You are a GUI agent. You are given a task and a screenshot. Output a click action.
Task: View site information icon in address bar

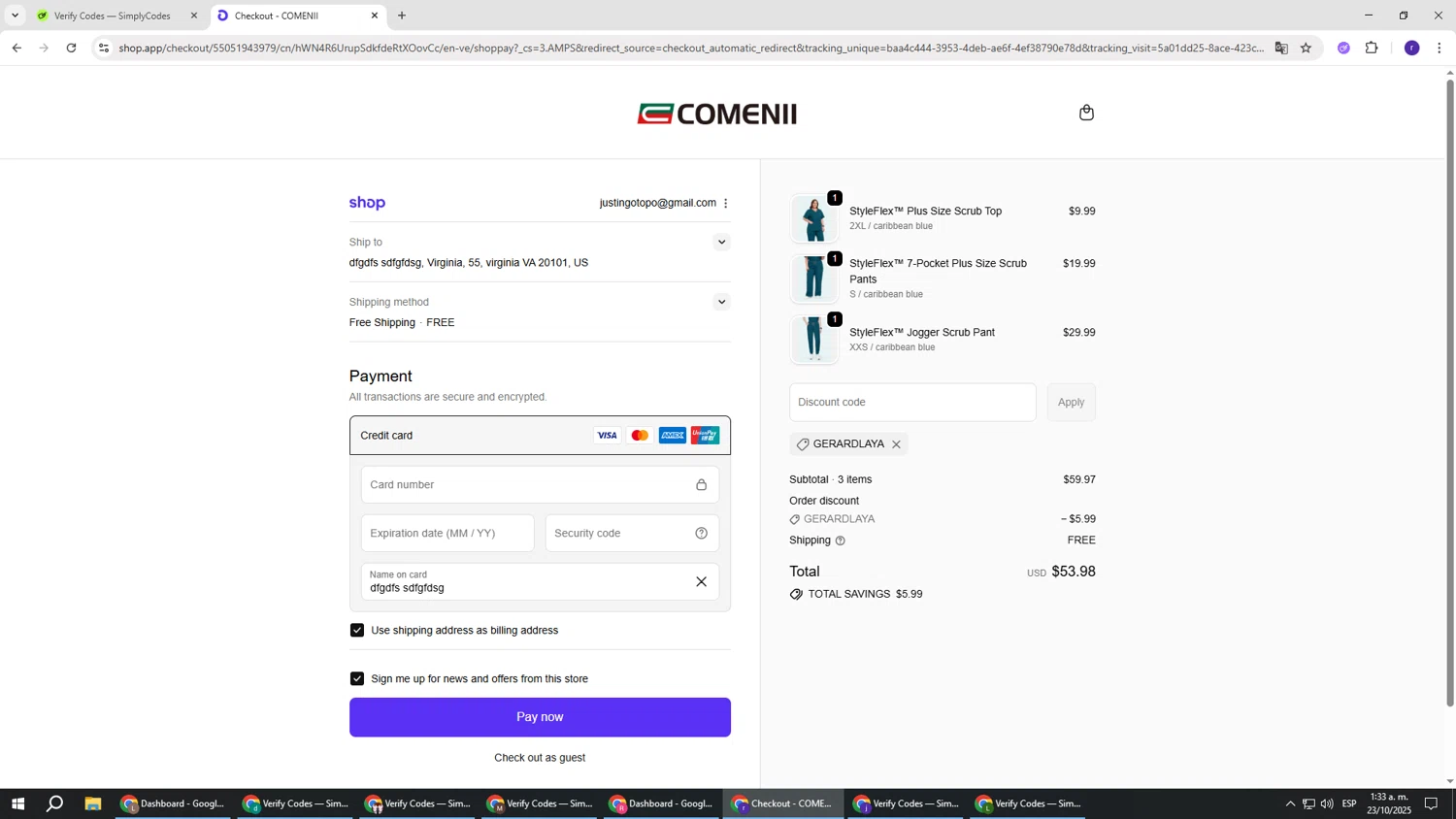pos(104,48)
